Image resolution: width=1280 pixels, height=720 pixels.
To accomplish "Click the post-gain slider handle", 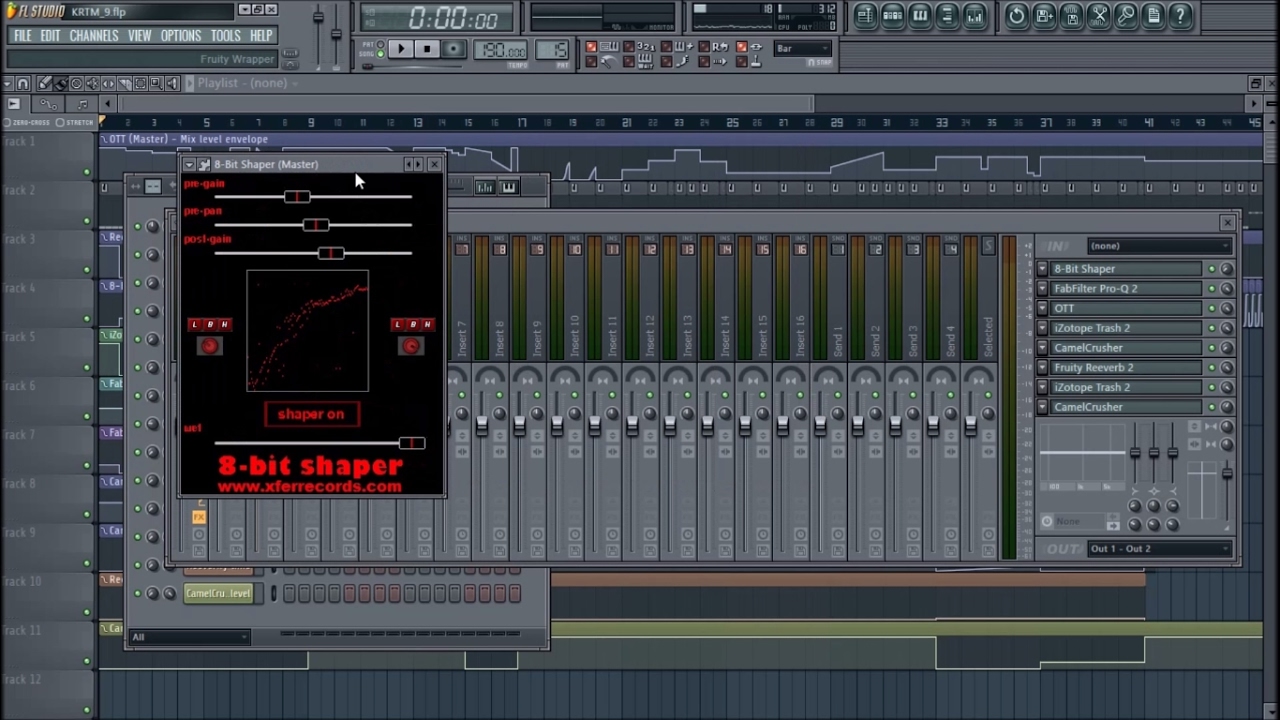I will tap(331, 253).
